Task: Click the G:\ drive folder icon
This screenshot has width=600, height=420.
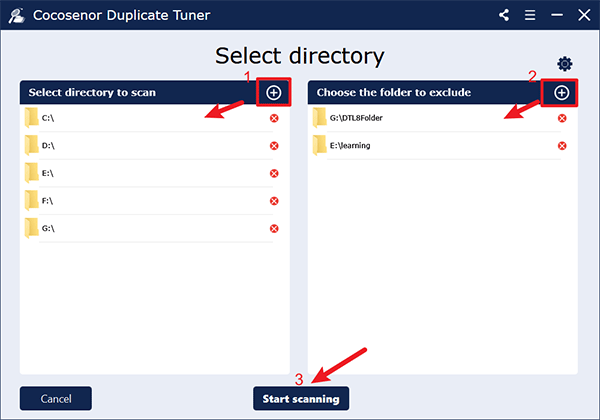Action: [x=31, y=228]
